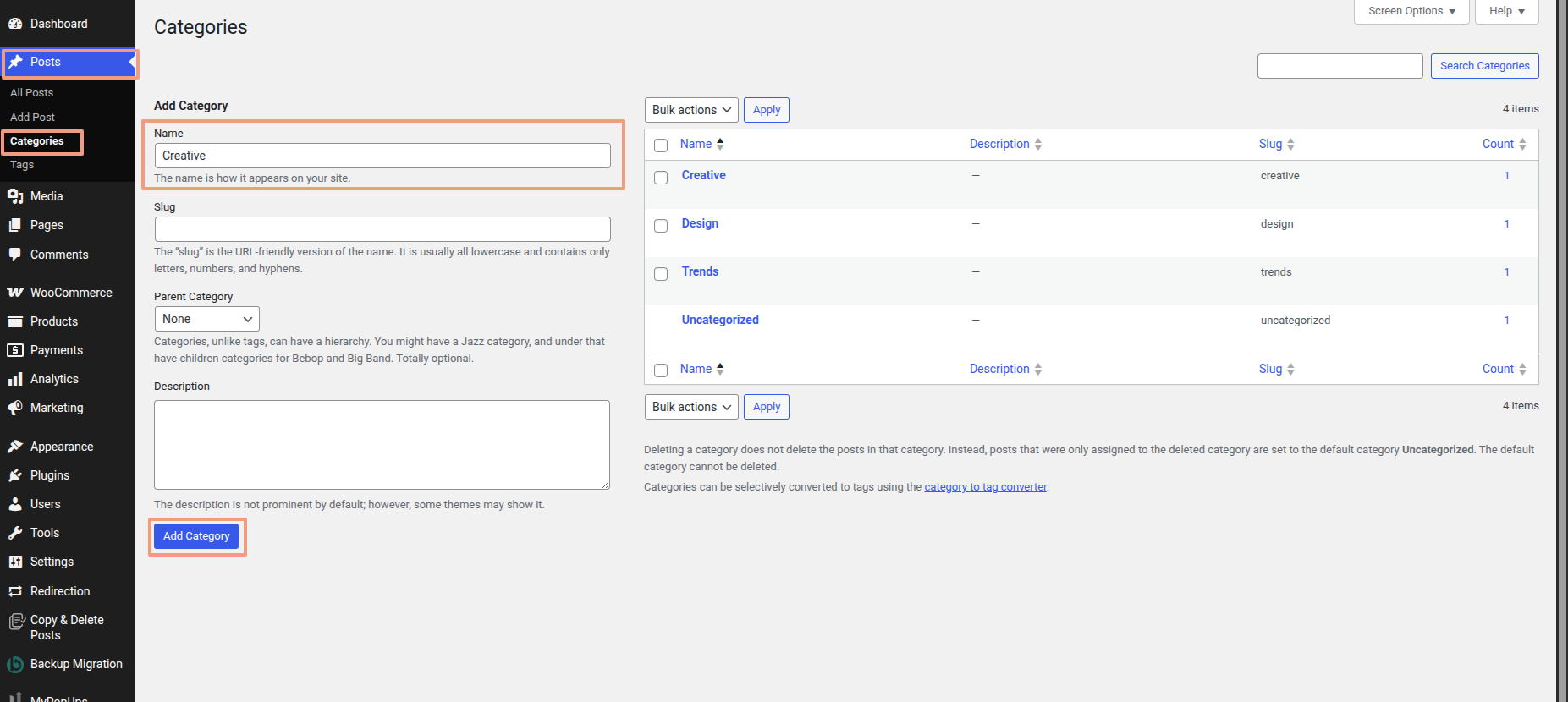This screenshot has height=702, width=1568.
Task: Click the Tools wrench icon
Action: (15, 533)
